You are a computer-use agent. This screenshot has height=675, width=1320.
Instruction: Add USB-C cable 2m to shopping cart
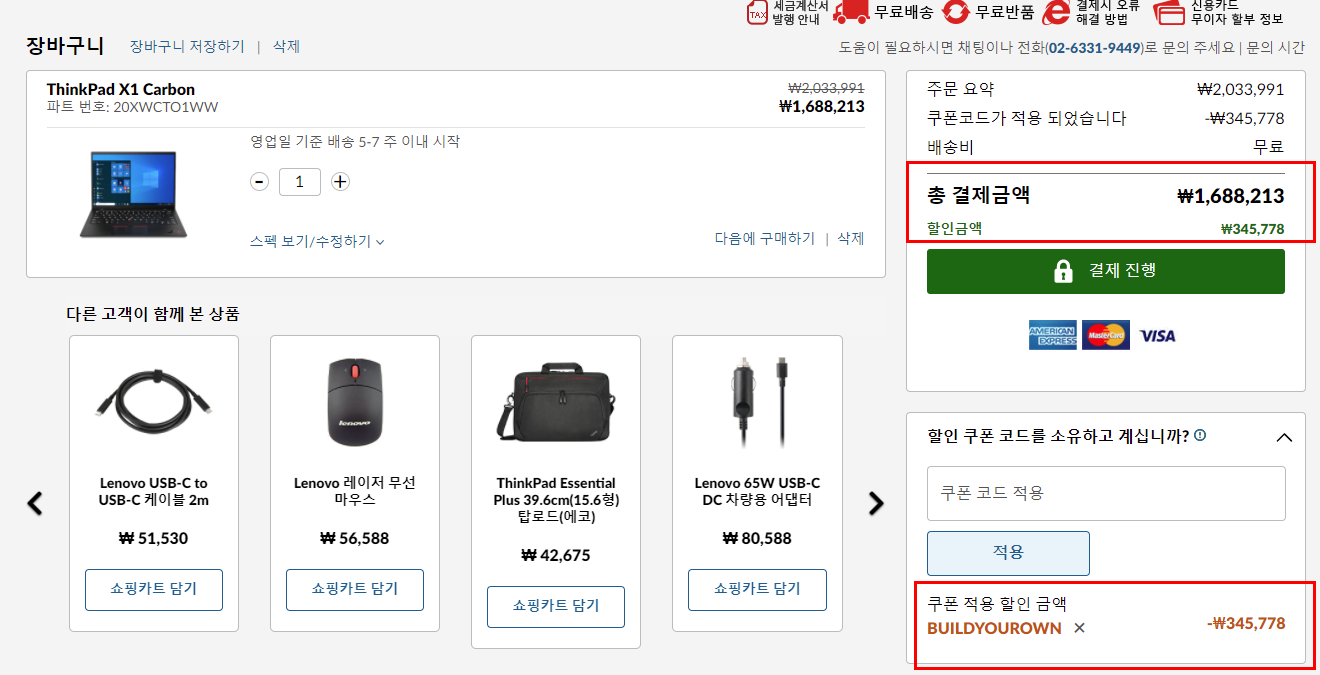154,589
